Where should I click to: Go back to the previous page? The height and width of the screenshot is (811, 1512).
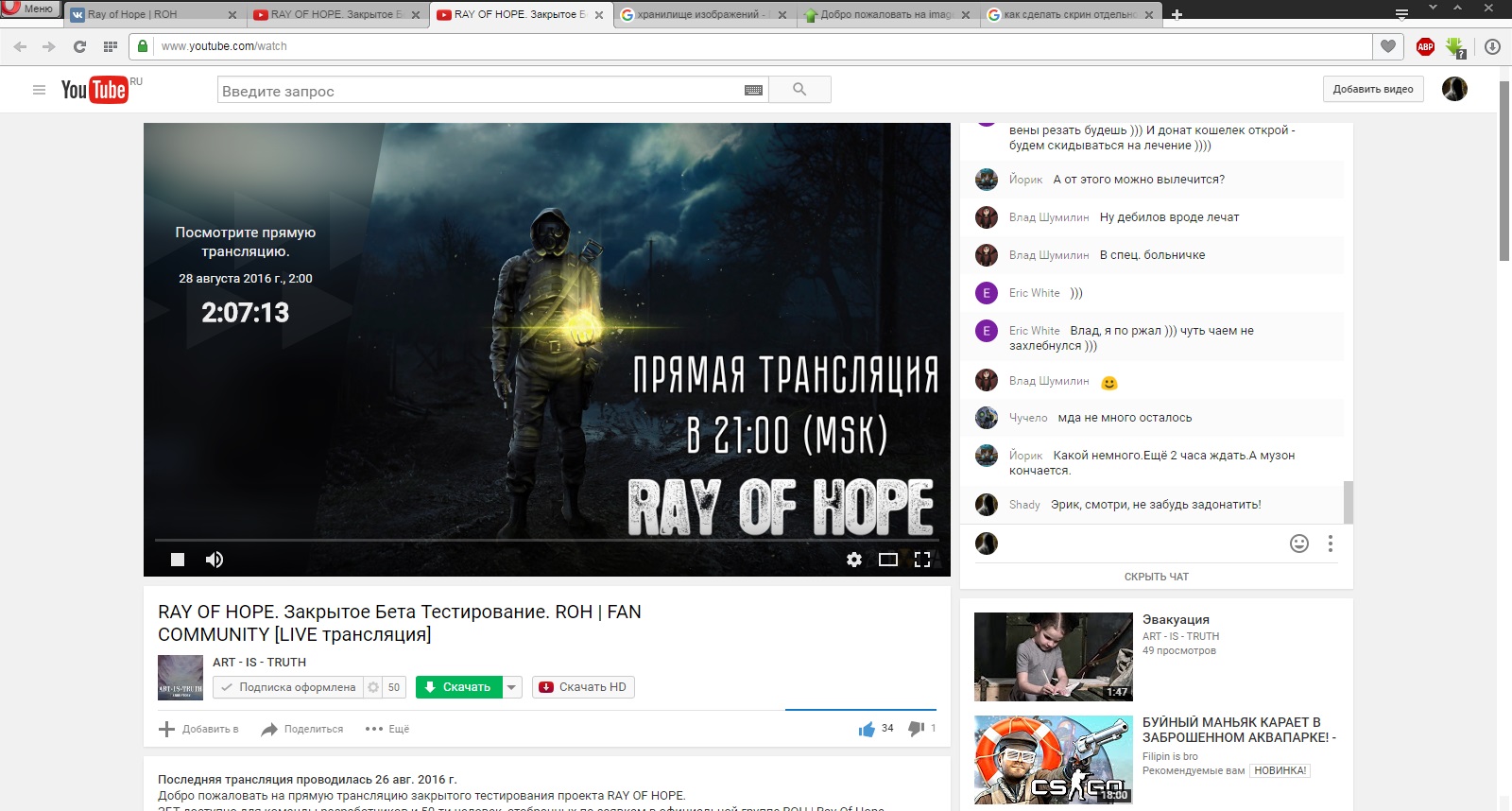click(21, 46)
